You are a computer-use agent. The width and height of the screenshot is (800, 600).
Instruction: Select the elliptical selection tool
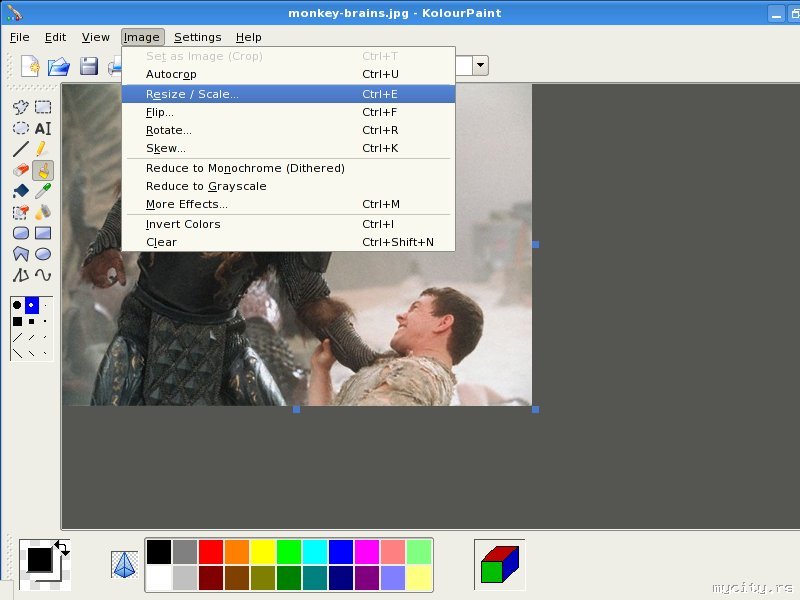20,128
